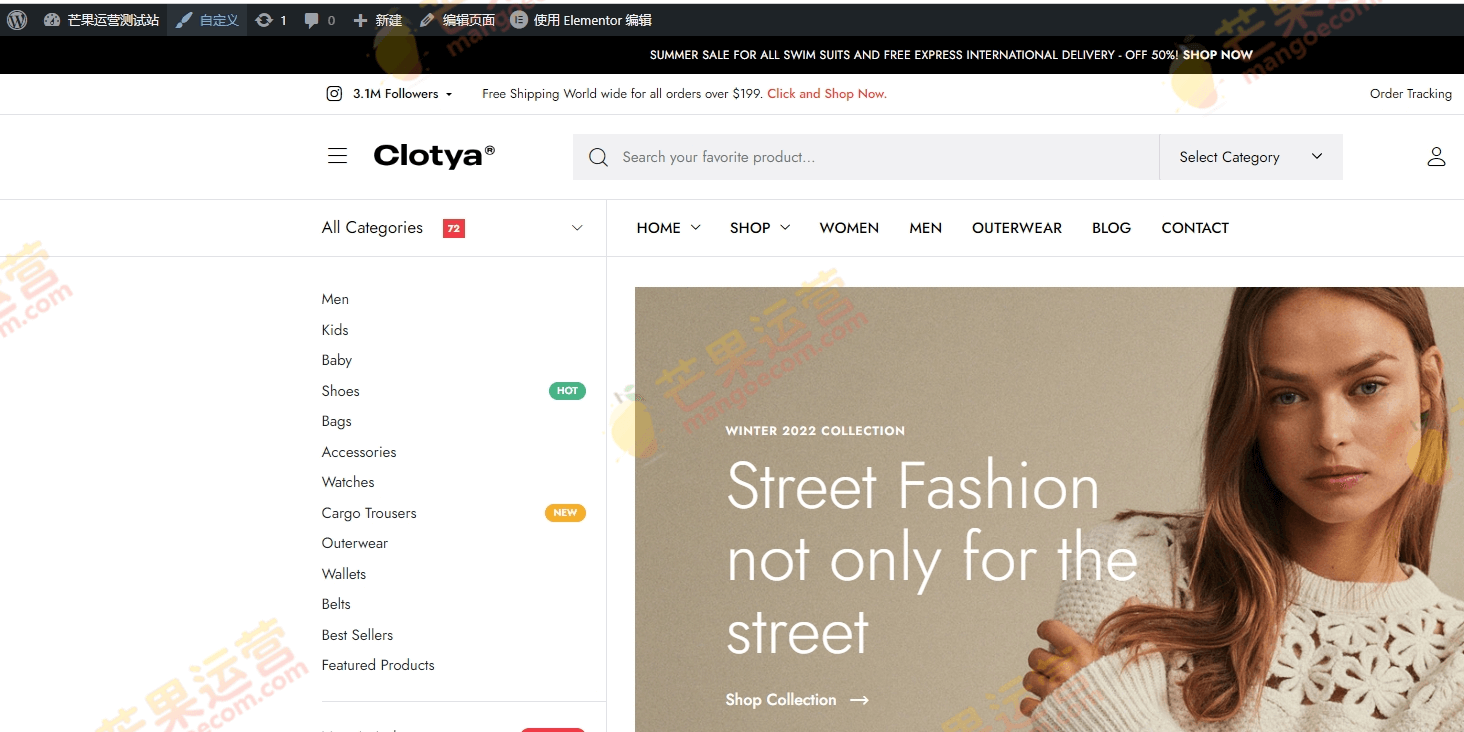Click the Elementor E icon in admin bar
Viewport: 1464px width, 732px height.
point(517,19)
